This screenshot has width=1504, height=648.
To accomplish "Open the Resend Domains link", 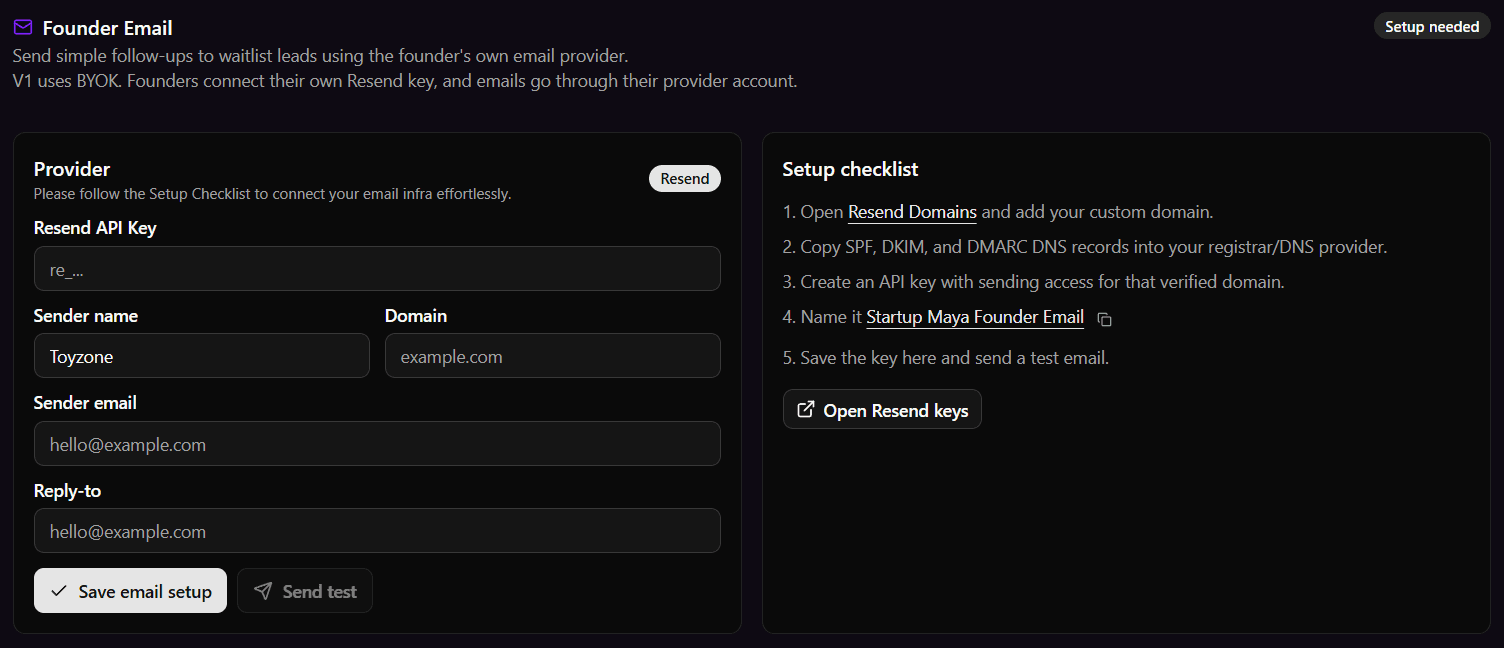I will click(x=912, y=212).
